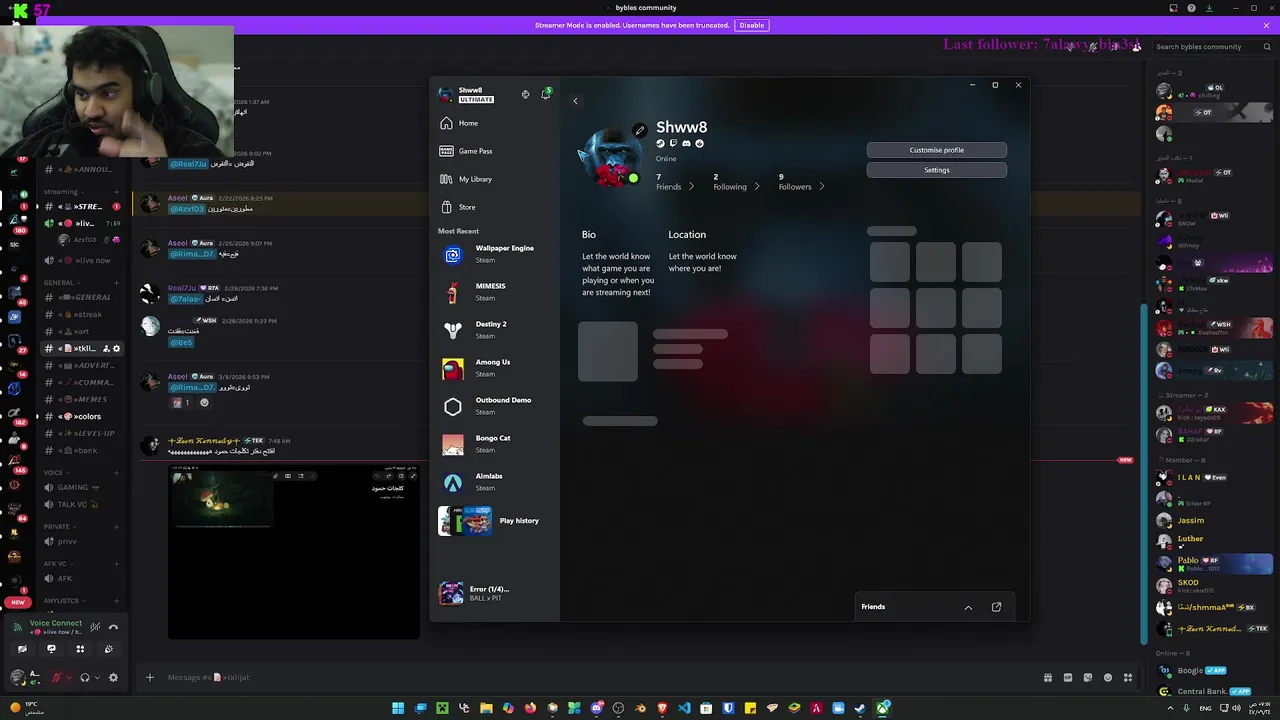Disable Streamer Mode in Discord banner

pos(751,25)
